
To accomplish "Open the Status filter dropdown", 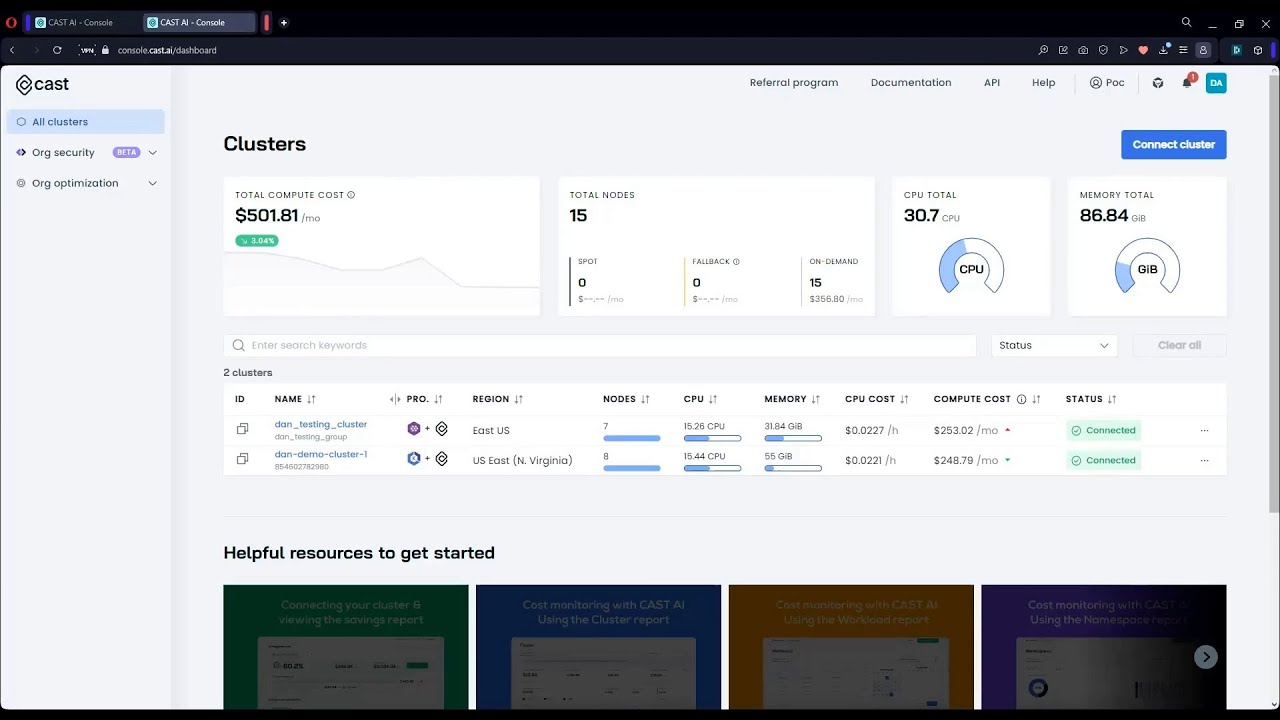I will click(1054, 345).
